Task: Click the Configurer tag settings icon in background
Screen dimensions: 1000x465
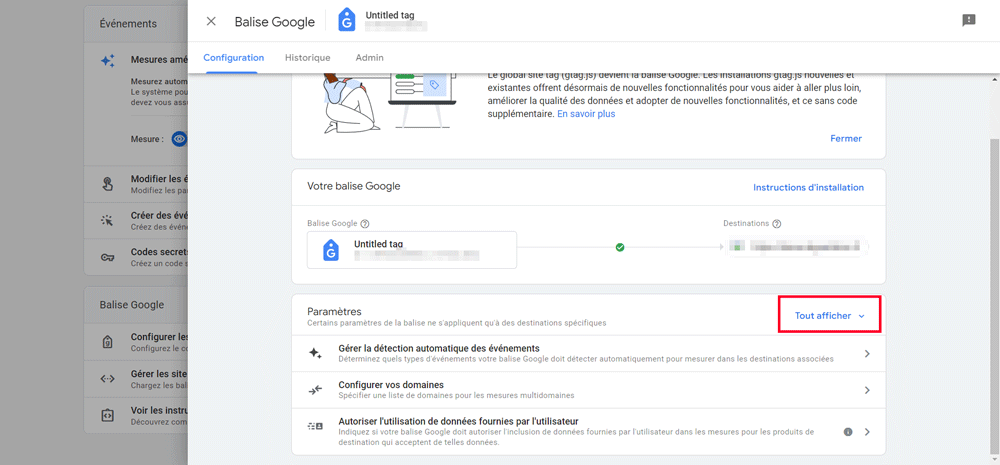Action: pos(107,342)
